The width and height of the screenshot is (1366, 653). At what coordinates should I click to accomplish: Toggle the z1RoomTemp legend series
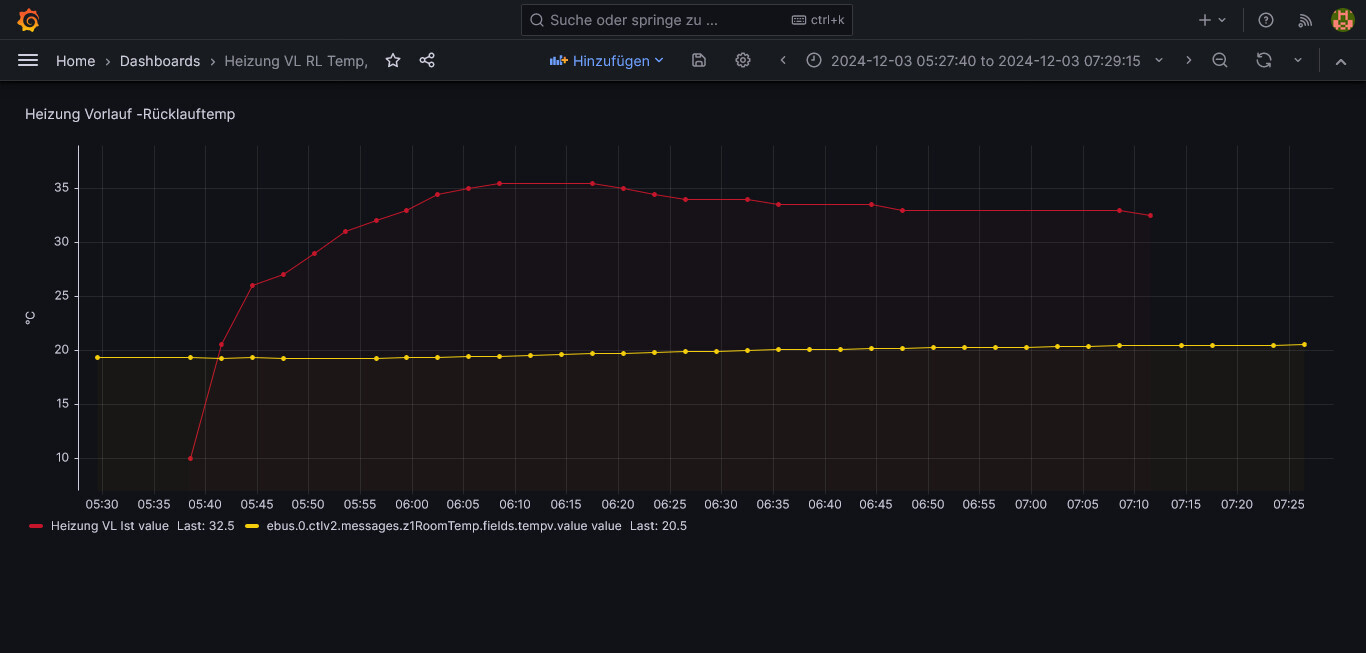[443, 526]
